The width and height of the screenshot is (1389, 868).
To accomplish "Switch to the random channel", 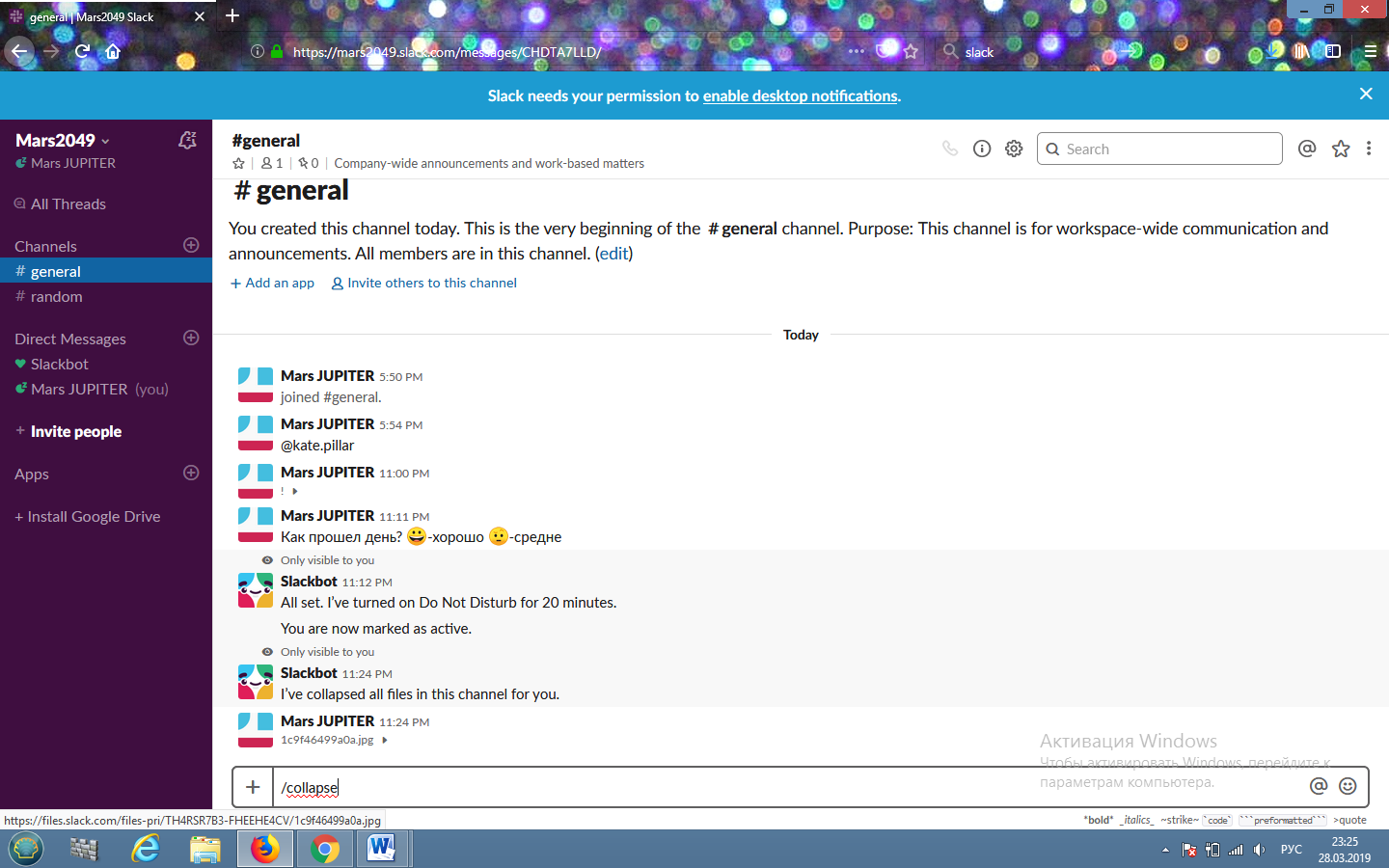I will tap(106, 296).
